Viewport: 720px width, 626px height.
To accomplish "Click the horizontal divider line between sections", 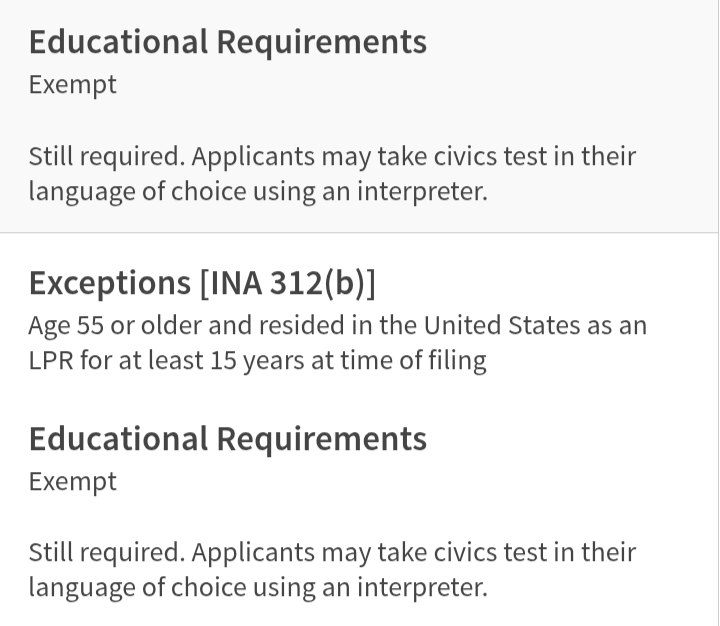I will point(360,233).
